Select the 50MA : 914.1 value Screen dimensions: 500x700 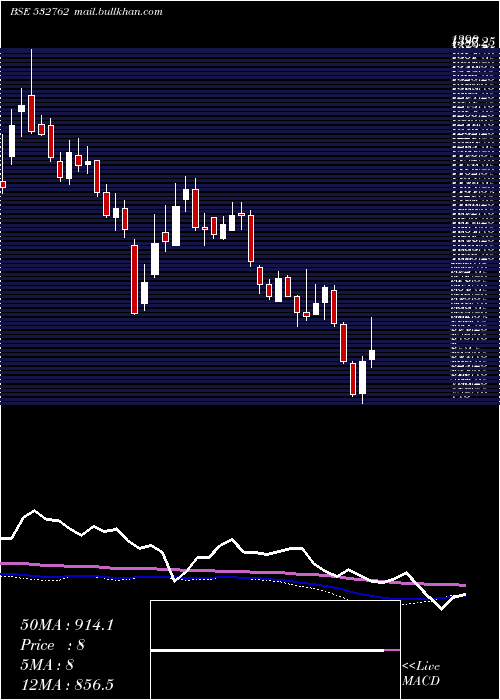(67, 625)
